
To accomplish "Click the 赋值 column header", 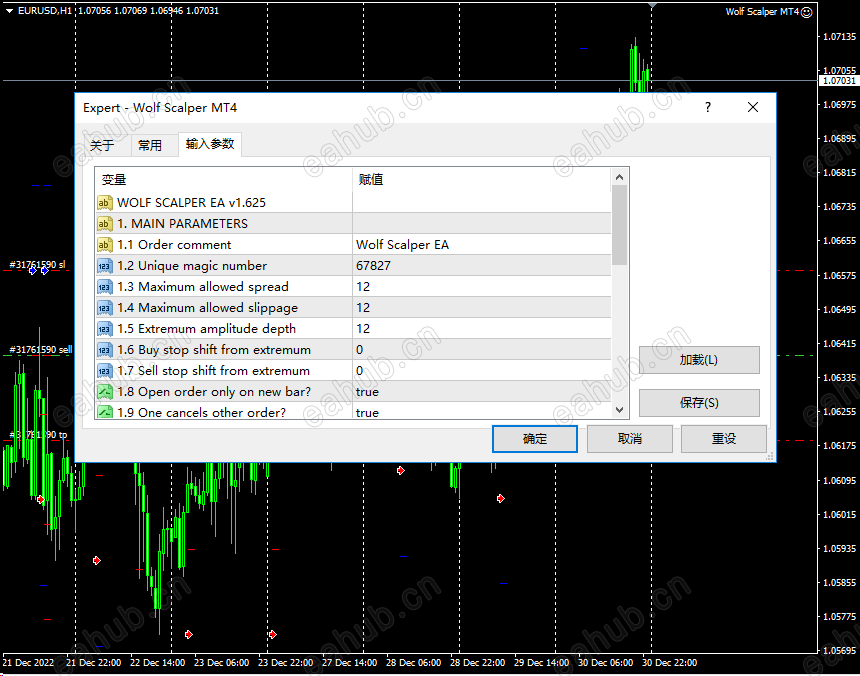I will (482, 179).
